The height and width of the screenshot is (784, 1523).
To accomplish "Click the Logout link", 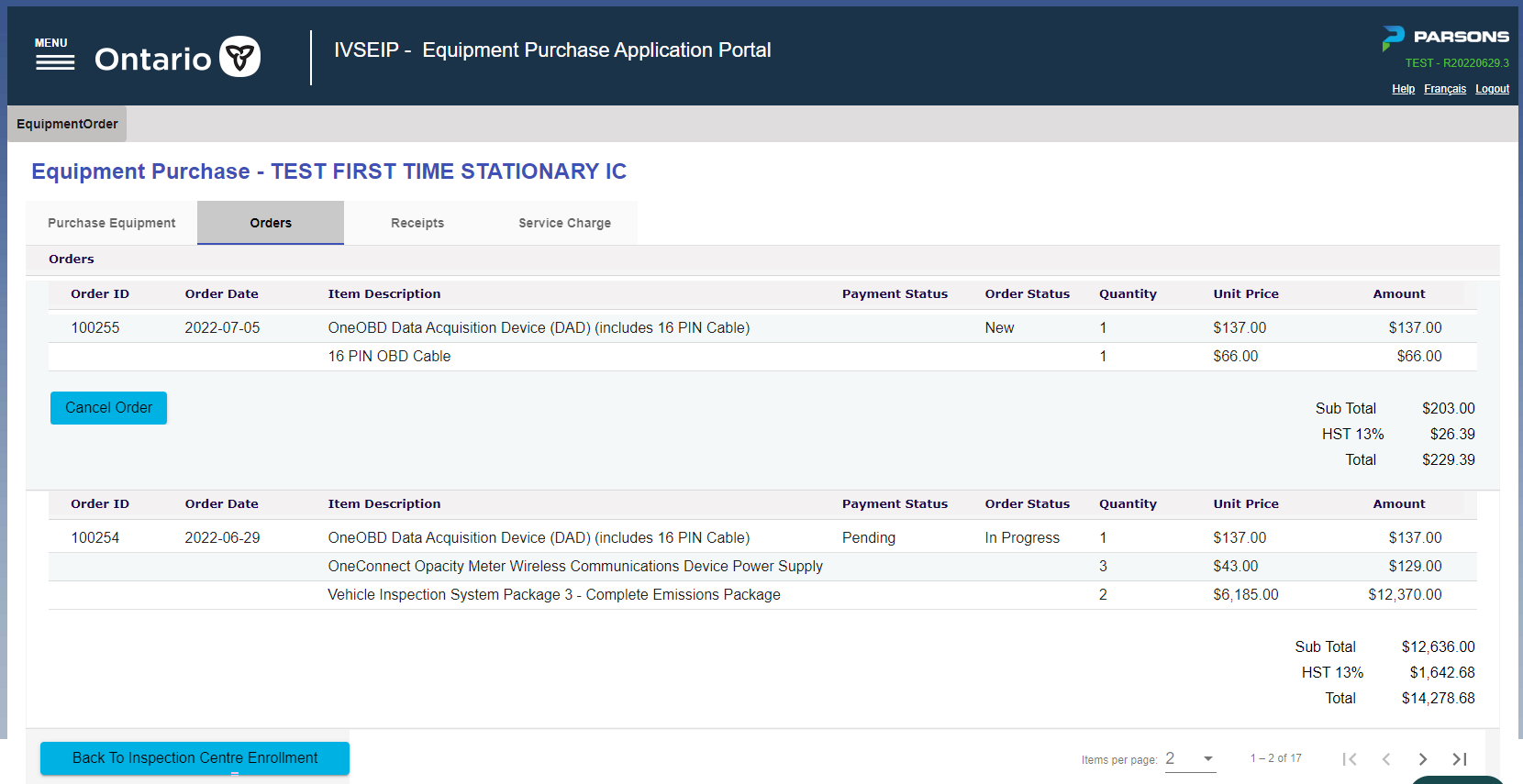I will click(x=1492, y=89).
